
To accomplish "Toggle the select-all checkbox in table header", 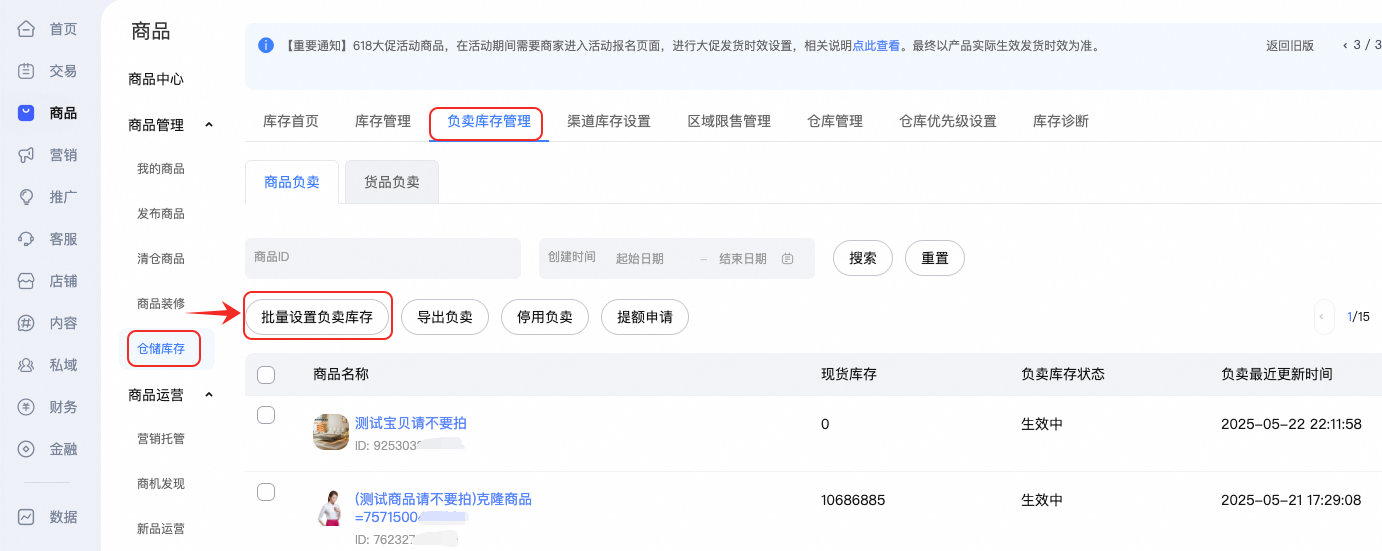I will [266, 375].
